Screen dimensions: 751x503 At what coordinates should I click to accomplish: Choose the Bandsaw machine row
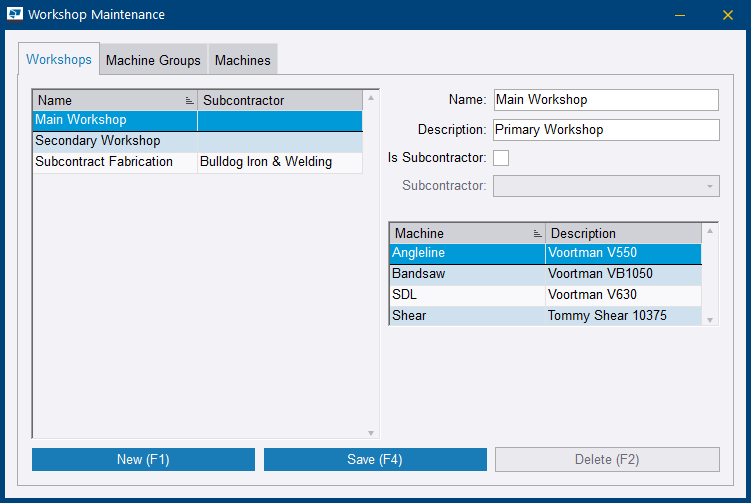coord(466,274)
